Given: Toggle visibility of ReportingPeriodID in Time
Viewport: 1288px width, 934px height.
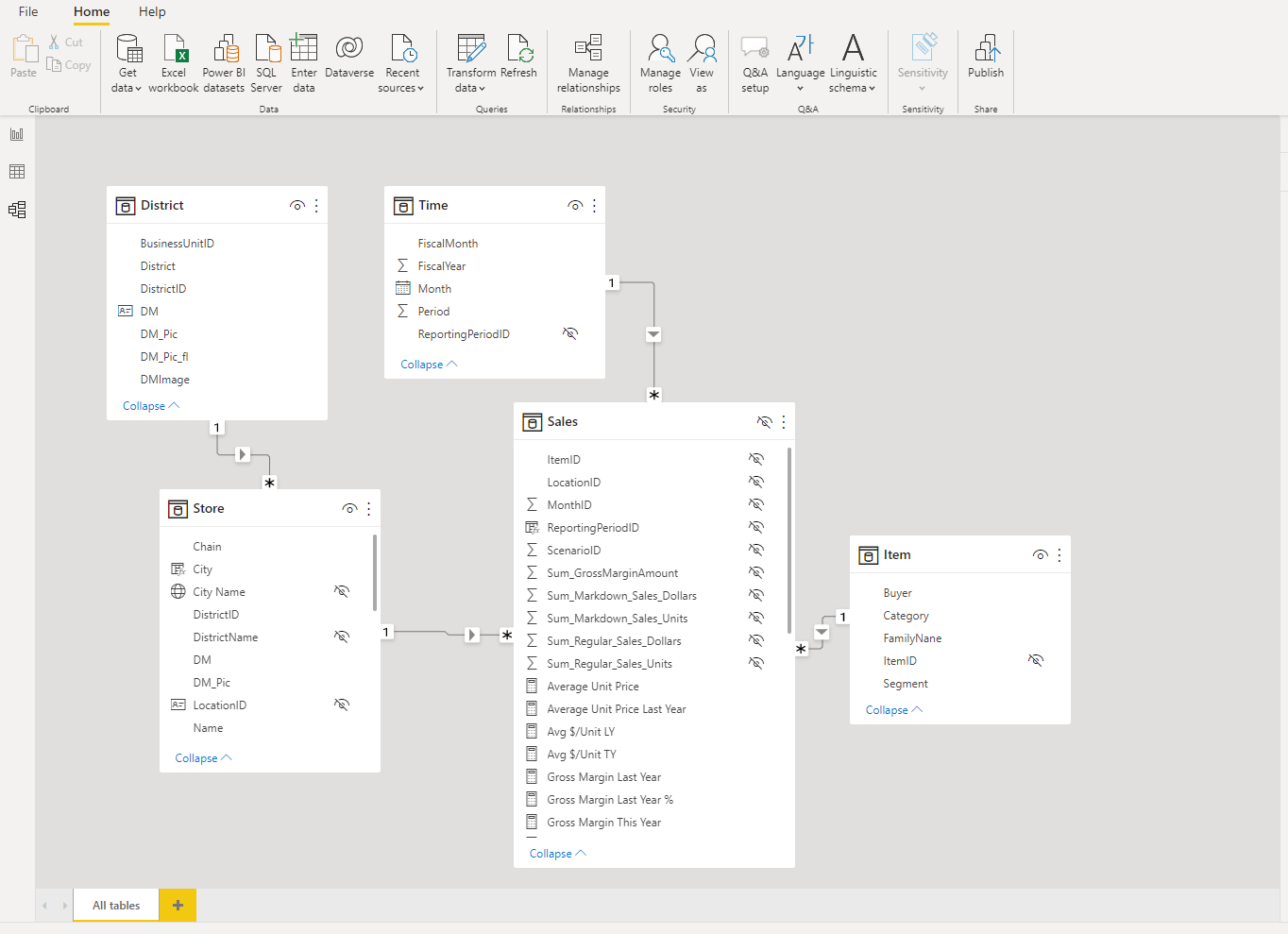Looking at the screenshot, I should click(570, 333).
